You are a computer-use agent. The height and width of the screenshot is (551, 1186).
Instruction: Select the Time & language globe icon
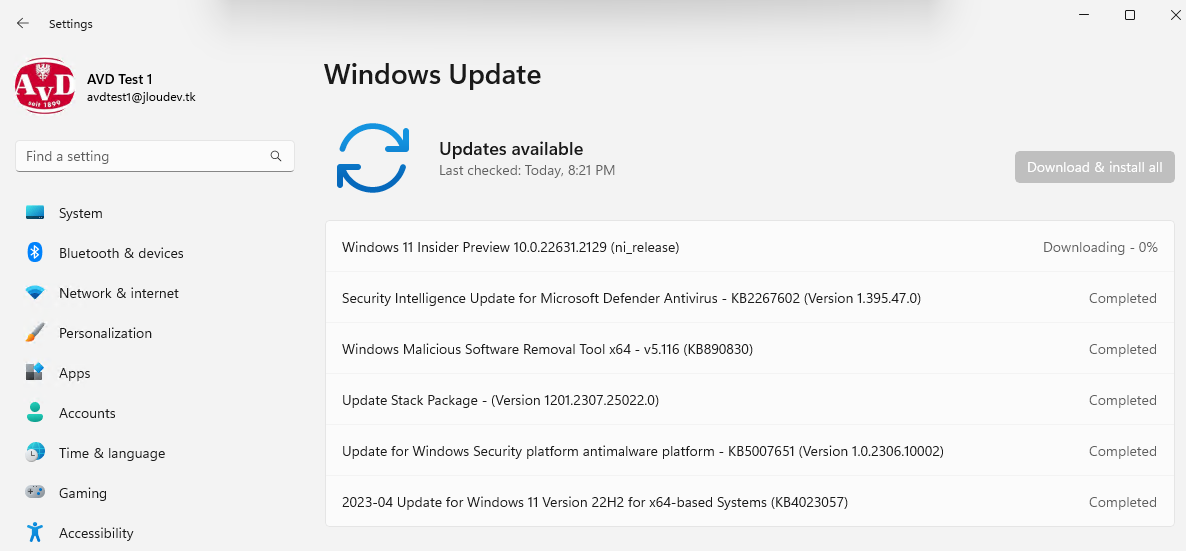[x=35, y=453]
